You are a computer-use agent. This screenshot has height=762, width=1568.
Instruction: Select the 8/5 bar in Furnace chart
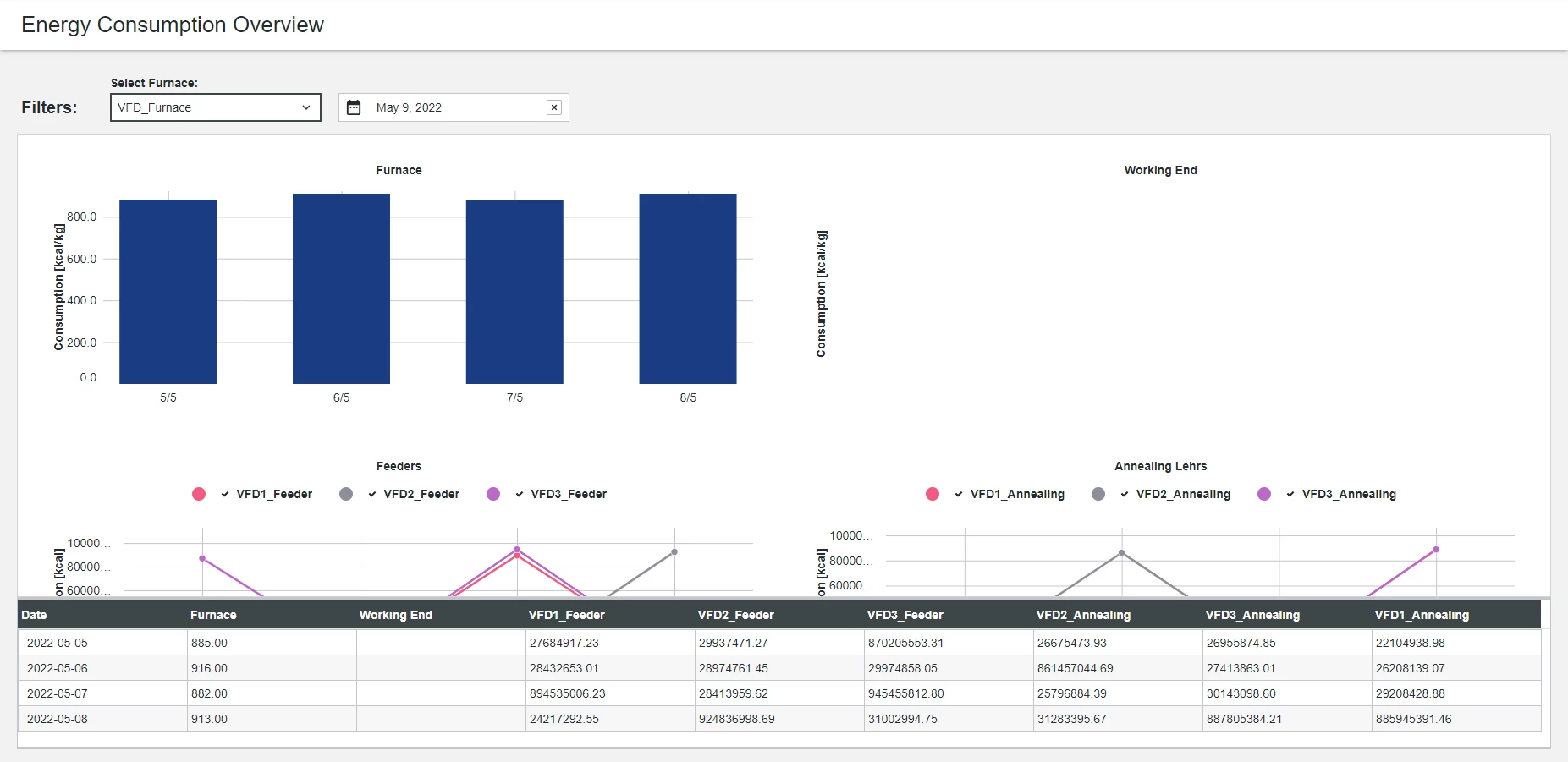coord(688,288)
